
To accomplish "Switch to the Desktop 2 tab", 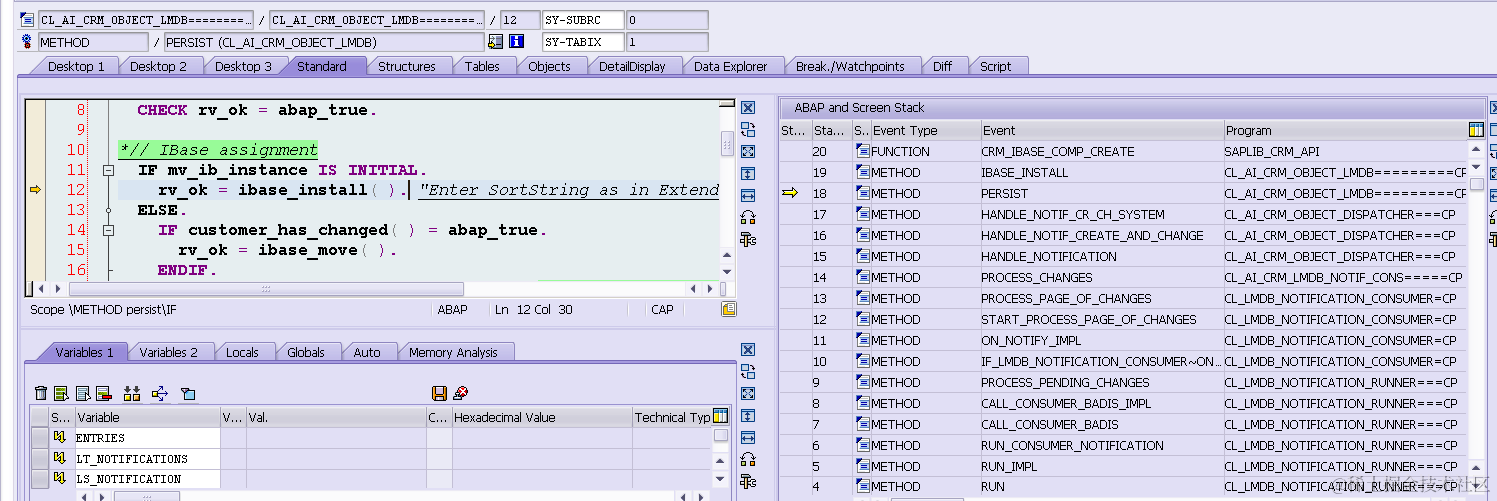I will click(x=158, y=66).
